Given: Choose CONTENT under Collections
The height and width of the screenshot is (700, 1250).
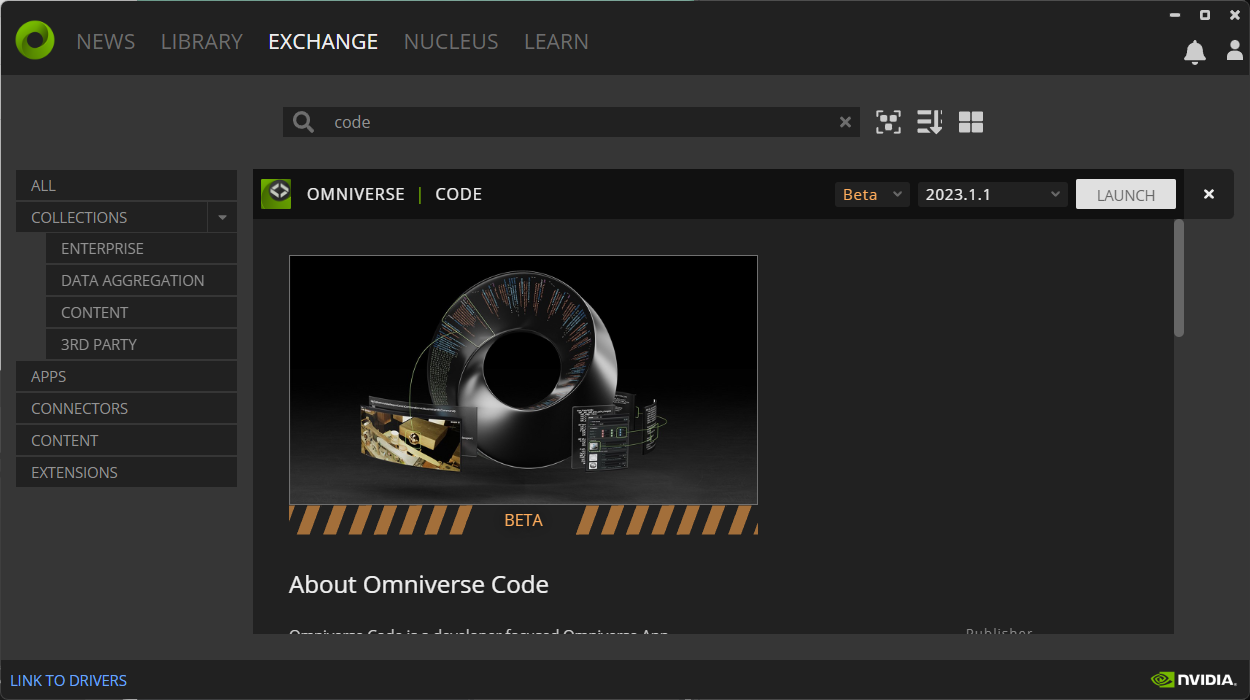Looking at the screenshot, I should click(141, 312).
